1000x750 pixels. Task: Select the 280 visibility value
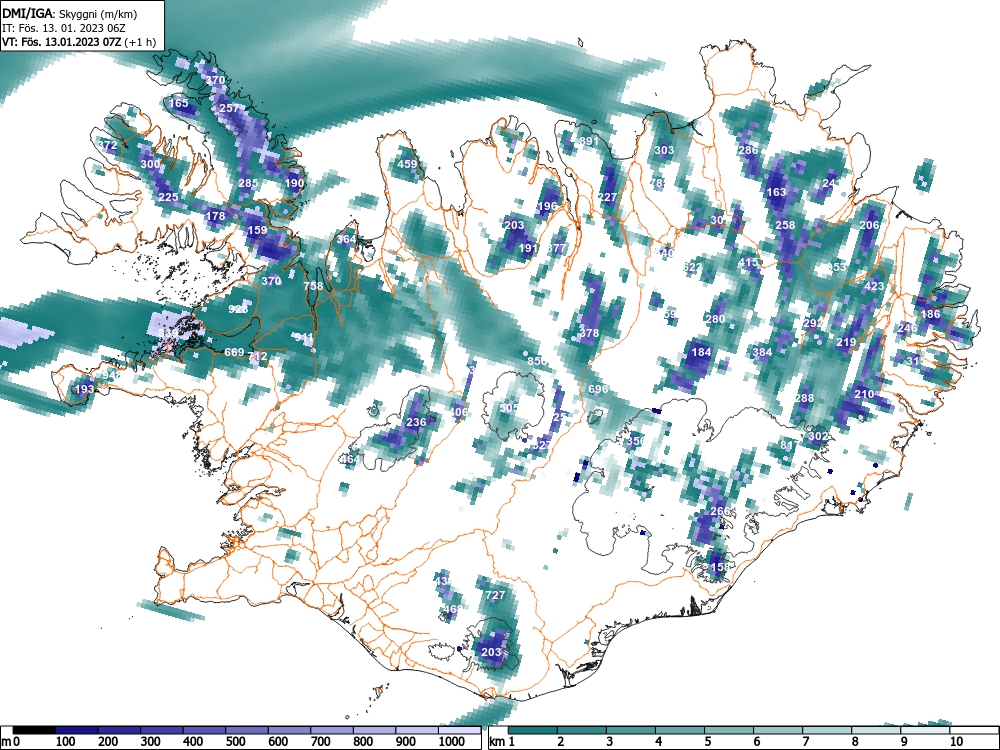(716, 319)
